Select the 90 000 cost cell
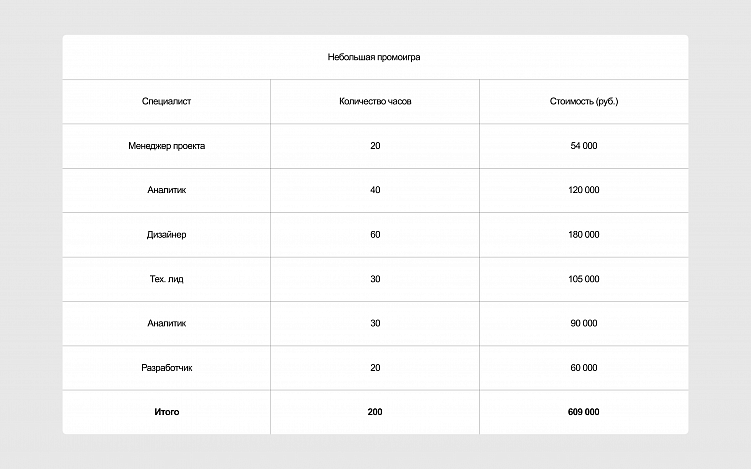 coord(584,323)
